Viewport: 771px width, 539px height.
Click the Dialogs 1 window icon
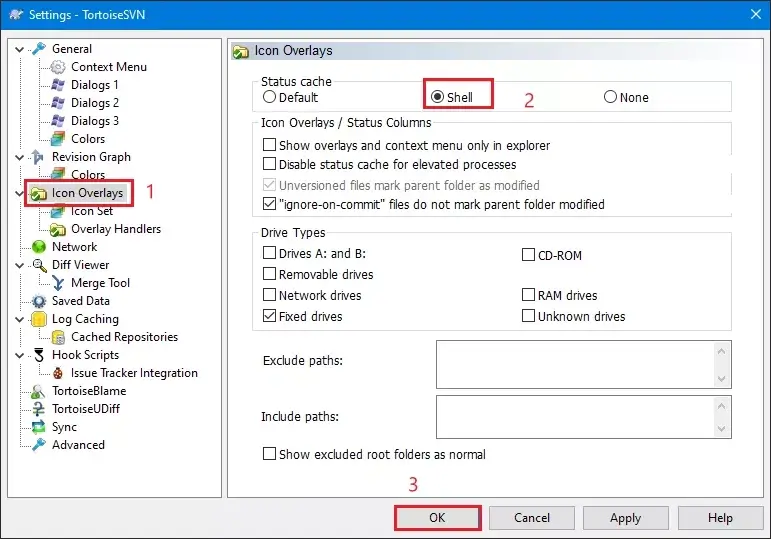point(58,85)
